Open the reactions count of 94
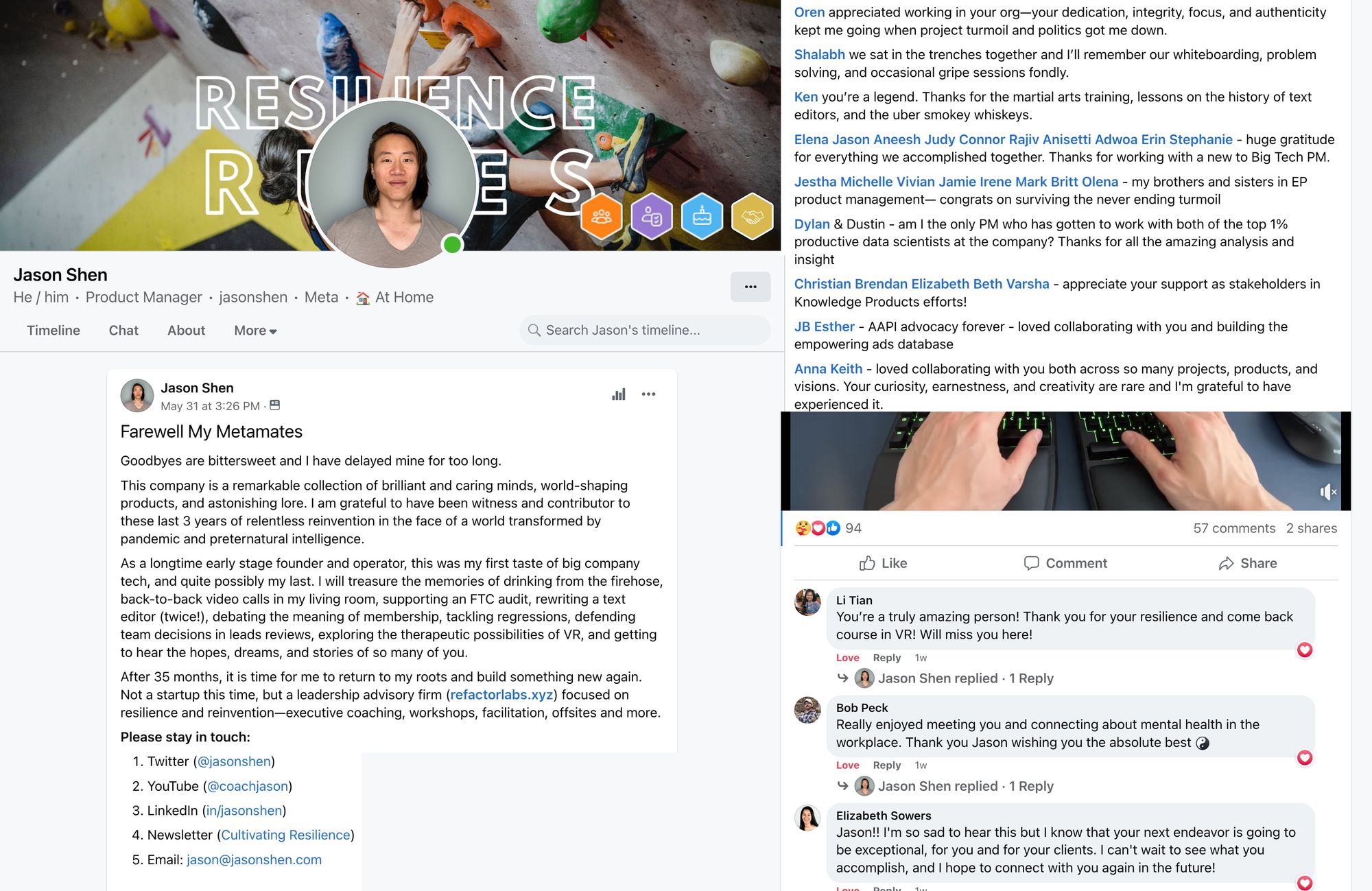 tap(853, 528)
